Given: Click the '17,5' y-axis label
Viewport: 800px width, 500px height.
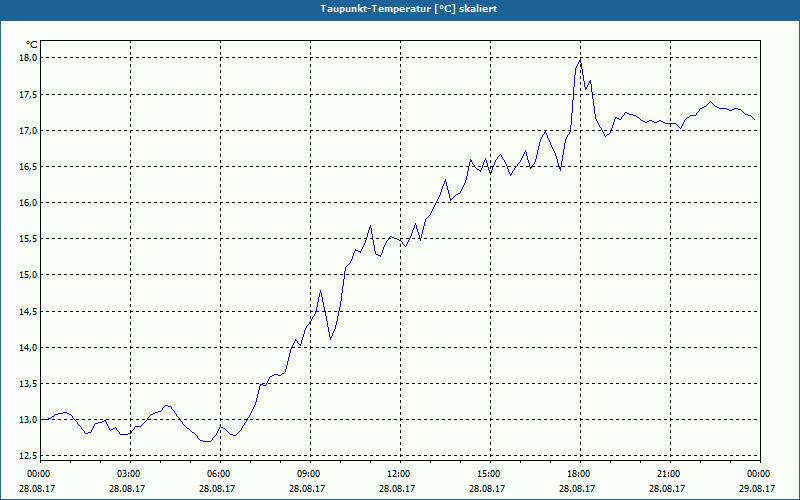Looking at the screenshot, I should (x=29, y=94).
